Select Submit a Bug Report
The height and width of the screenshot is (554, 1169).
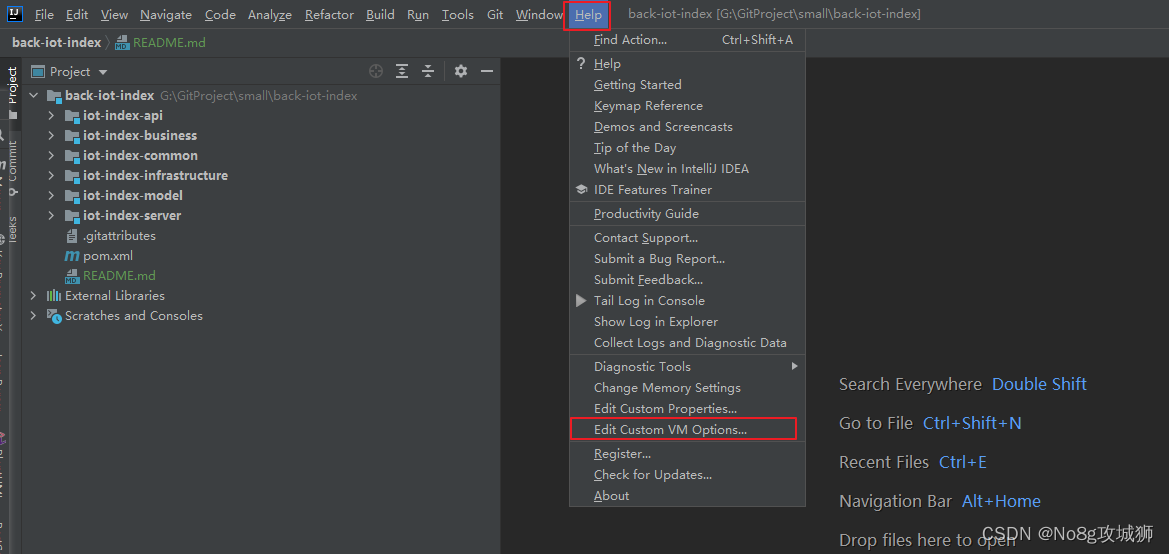pos(687,259)
